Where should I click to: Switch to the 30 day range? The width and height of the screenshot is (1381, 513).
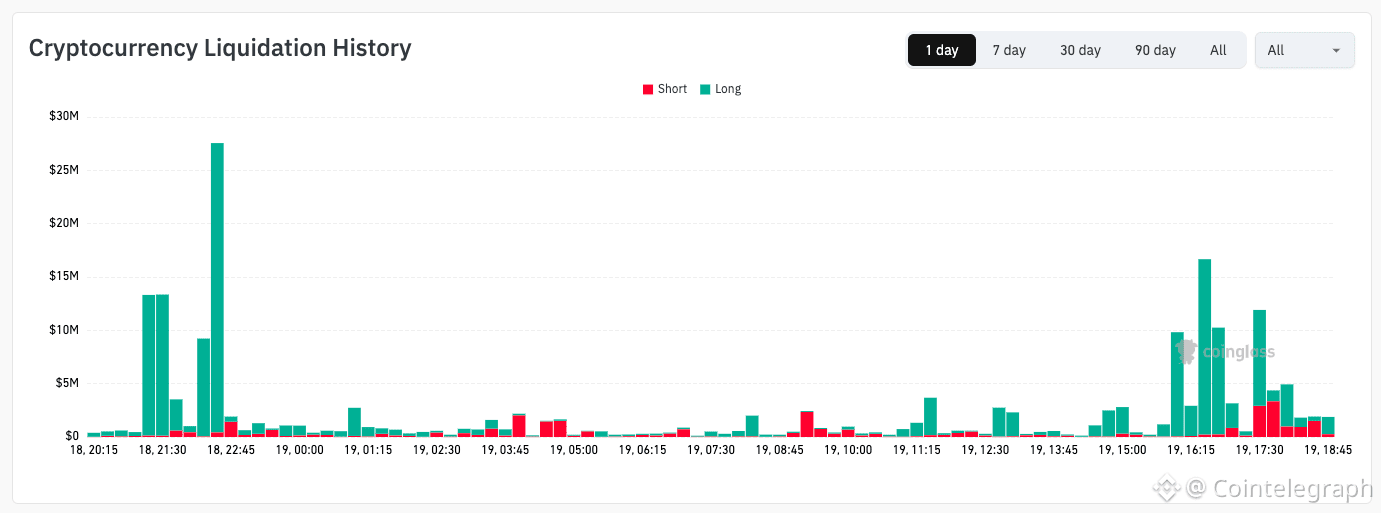point(1080,50)
